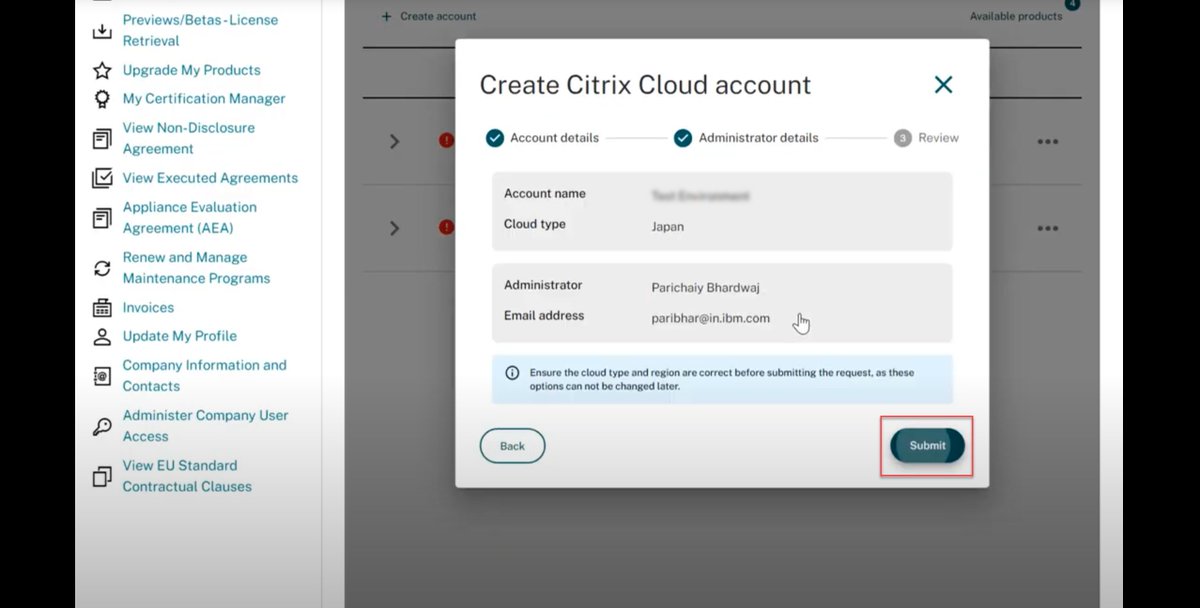The image size is (1200, 608).
Task: Click the document icon for View Non-Disclosure Agreement
Action: click(102, 137)
